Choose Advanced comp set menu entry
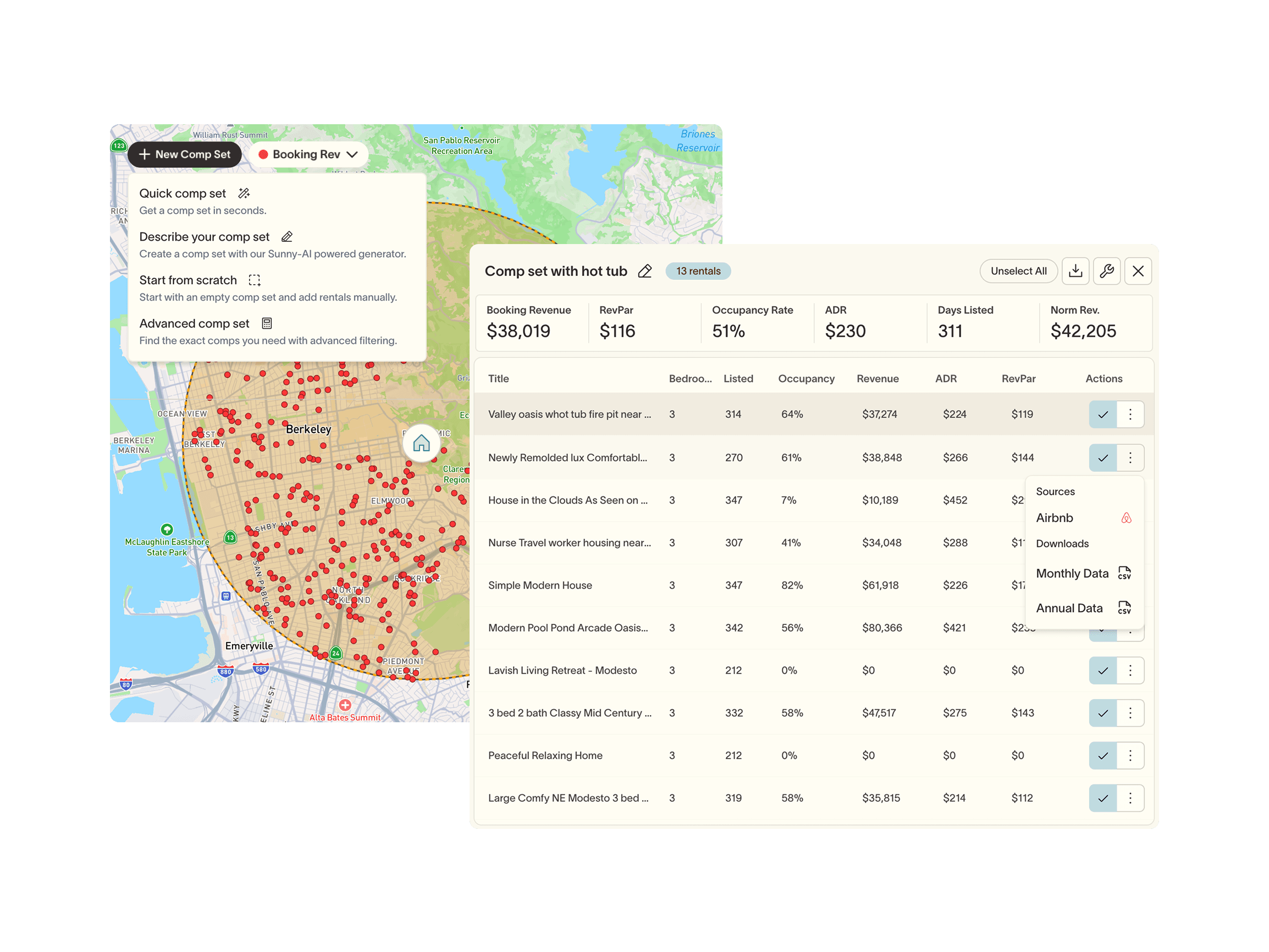The image size is (1269, 952). pyautogui.click(x=195, y=323)
